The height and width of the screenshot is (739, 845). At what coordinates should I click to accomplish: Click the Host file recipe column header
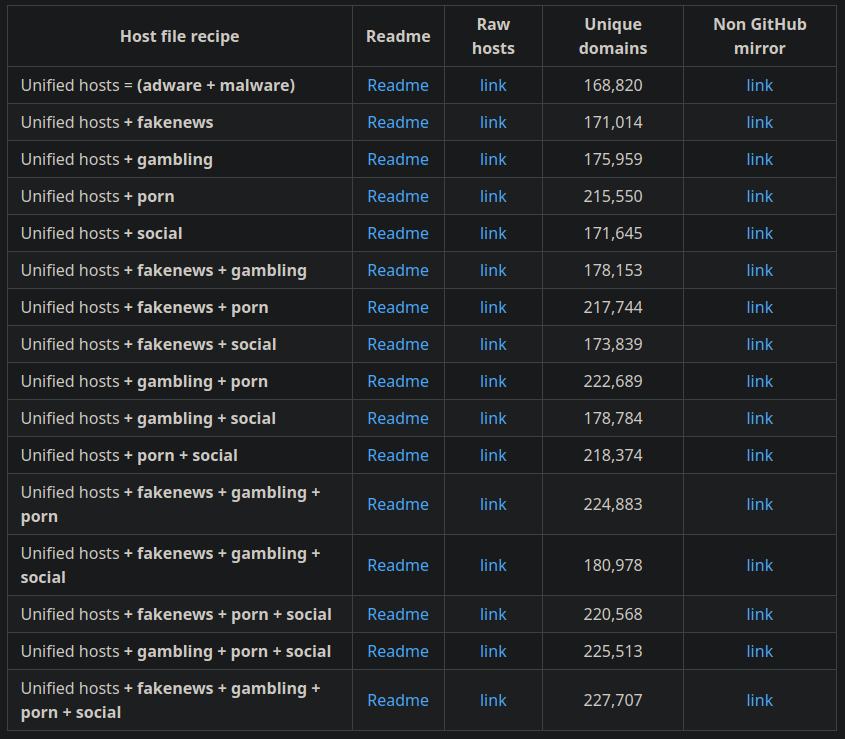pyautogui.click(x=180, y=36)
